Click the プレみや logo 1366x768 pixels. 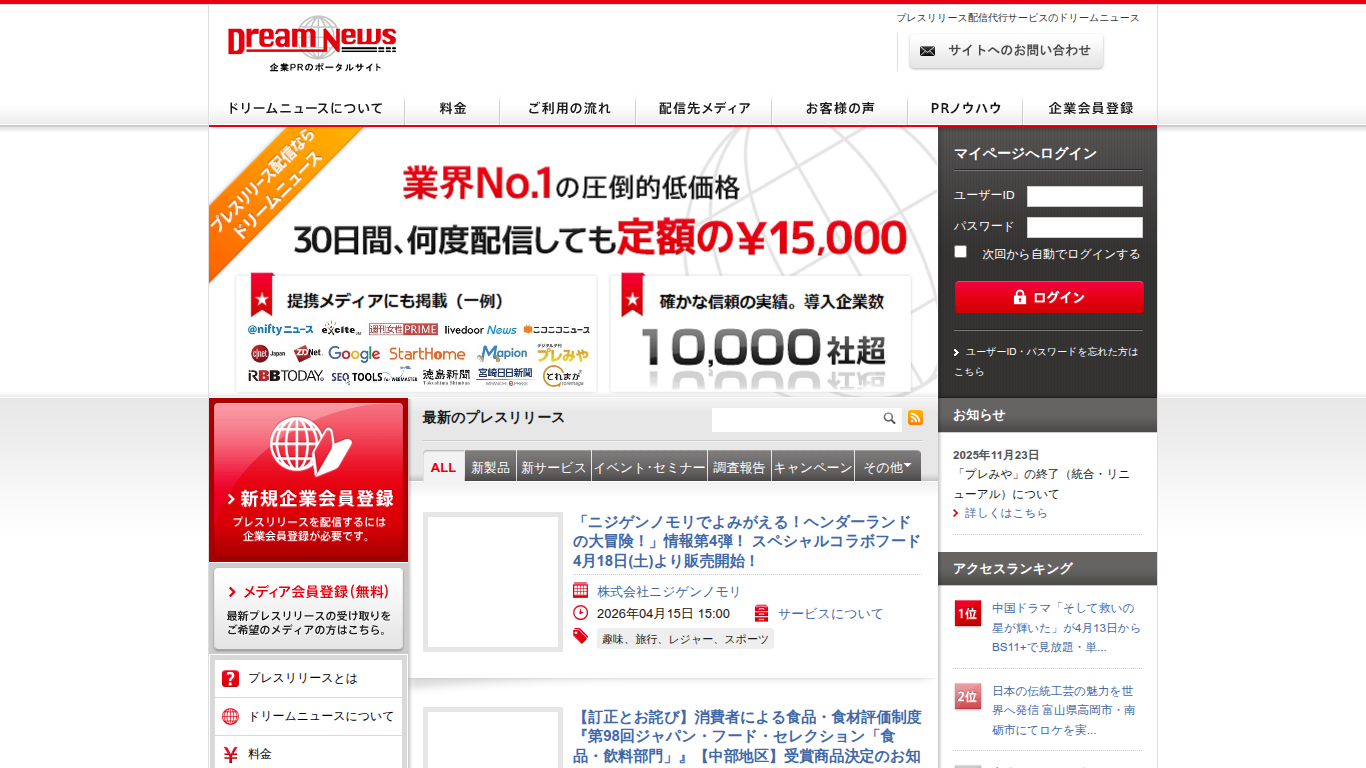tap(562, 353)
